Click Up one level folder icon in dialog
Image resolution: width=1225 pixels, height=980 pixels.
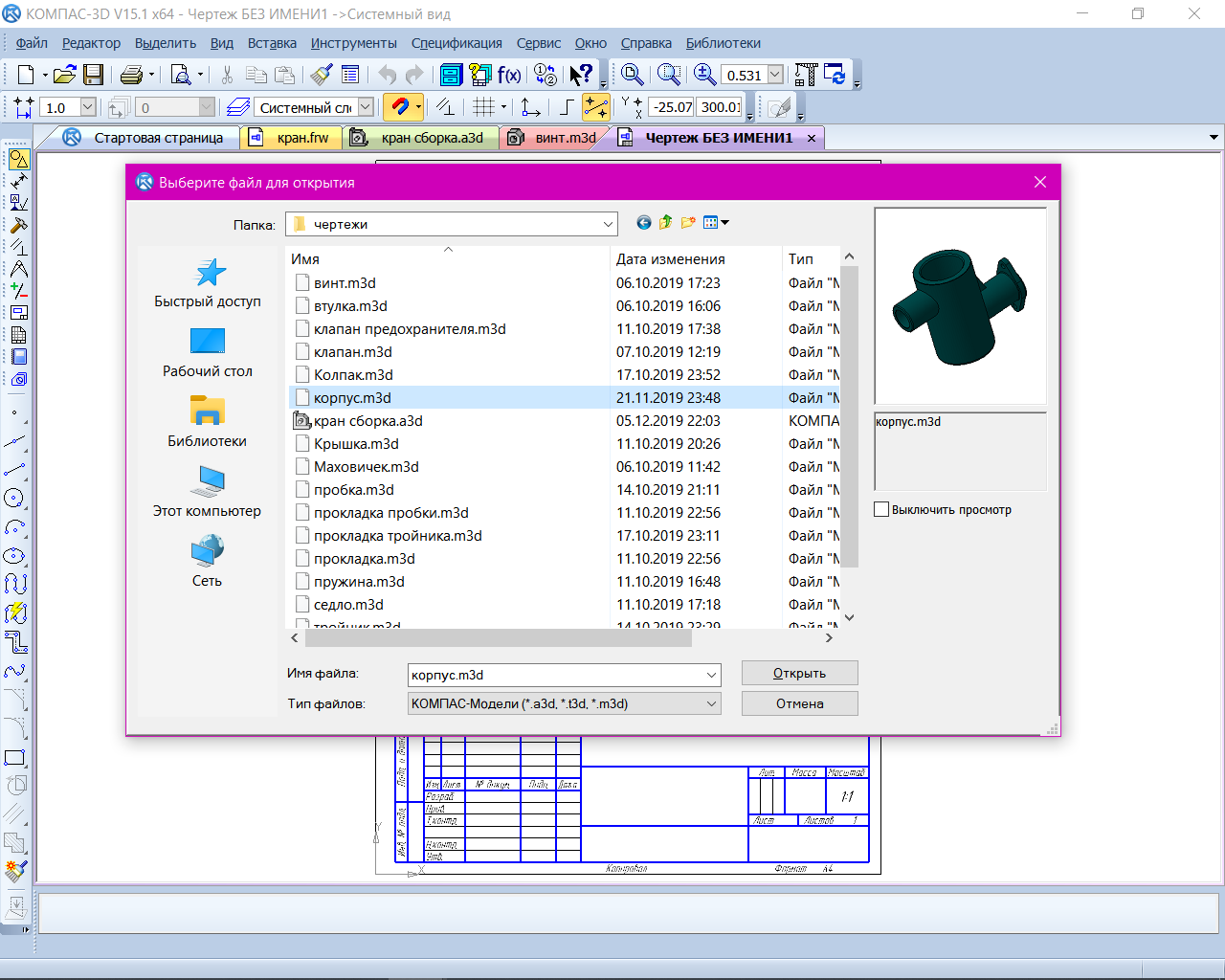[x=666, y=223]
